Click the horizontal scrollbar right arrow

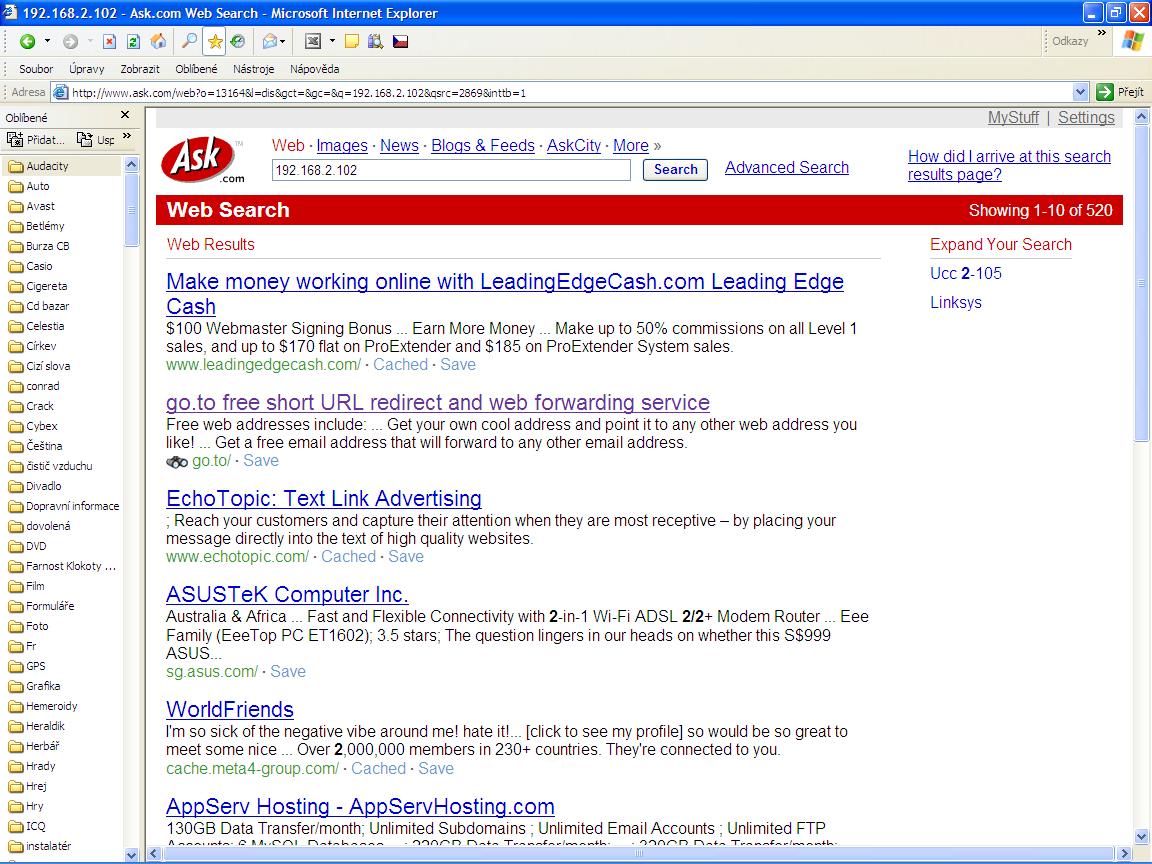(x=1125, y=854)
